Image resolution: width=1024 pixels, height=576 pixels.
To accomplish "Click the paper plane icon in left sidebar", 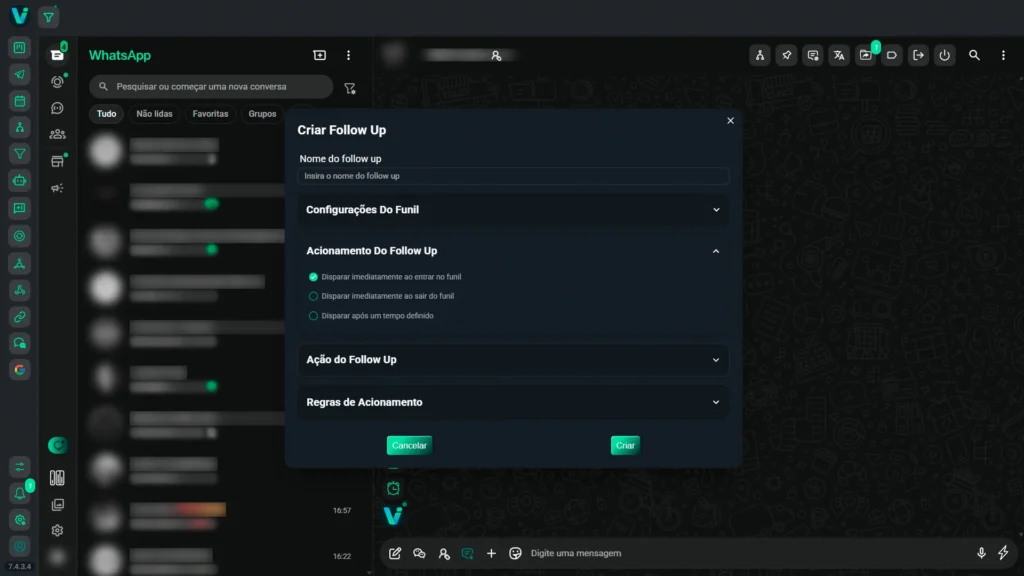I will [x=20, y=75].
